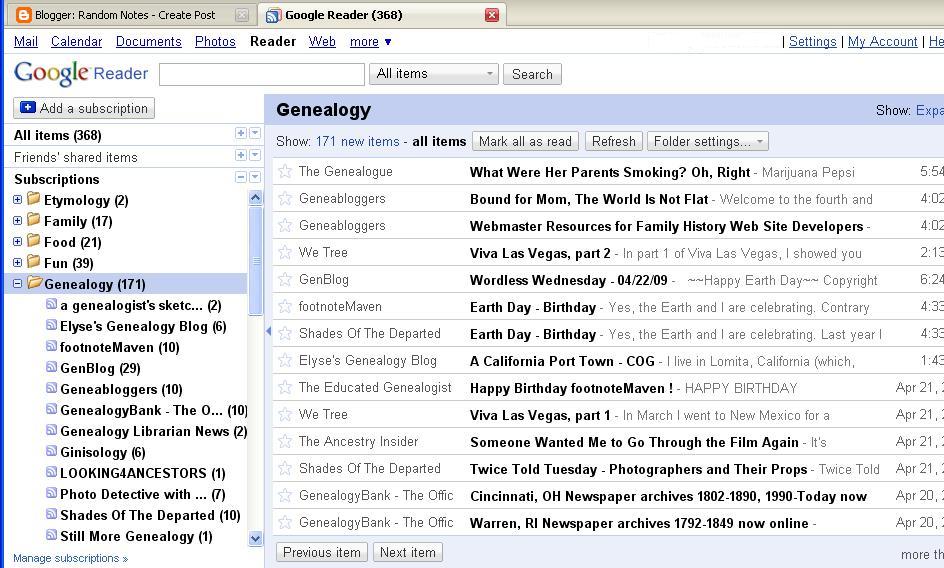944x568 pixels.
Task: Collapse the Genealogy folder
Action: [x=17, y=284]
